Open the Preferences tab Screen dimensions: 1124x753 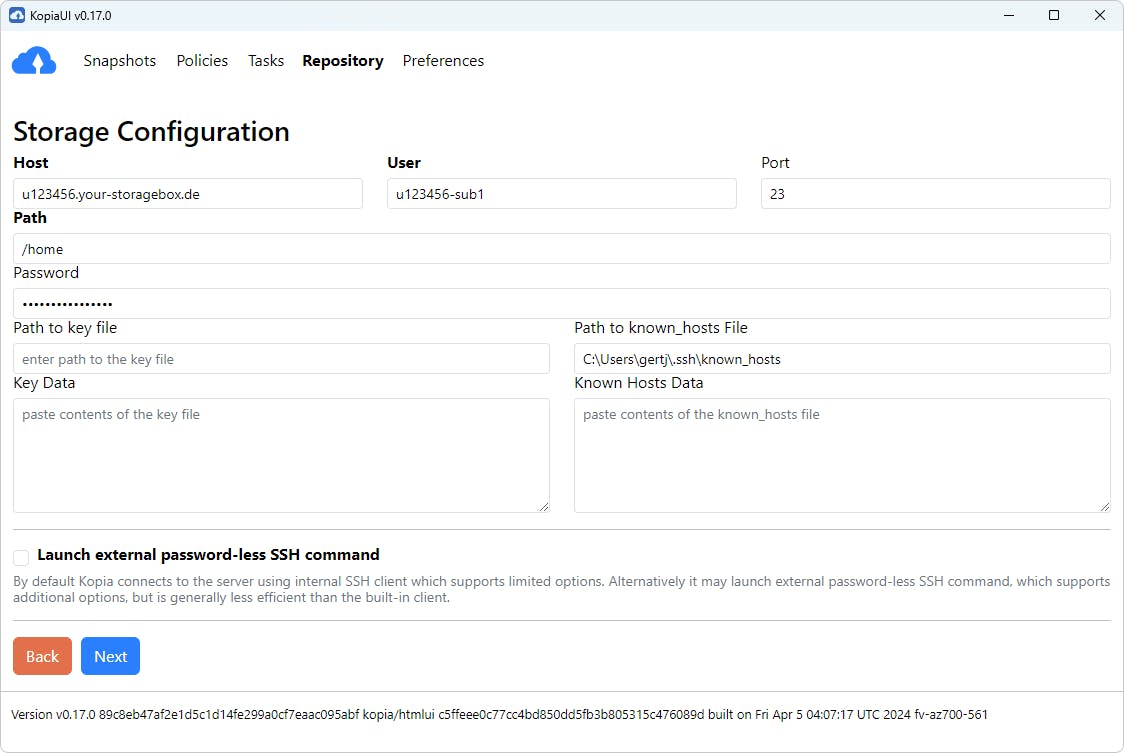pos(443,61)
